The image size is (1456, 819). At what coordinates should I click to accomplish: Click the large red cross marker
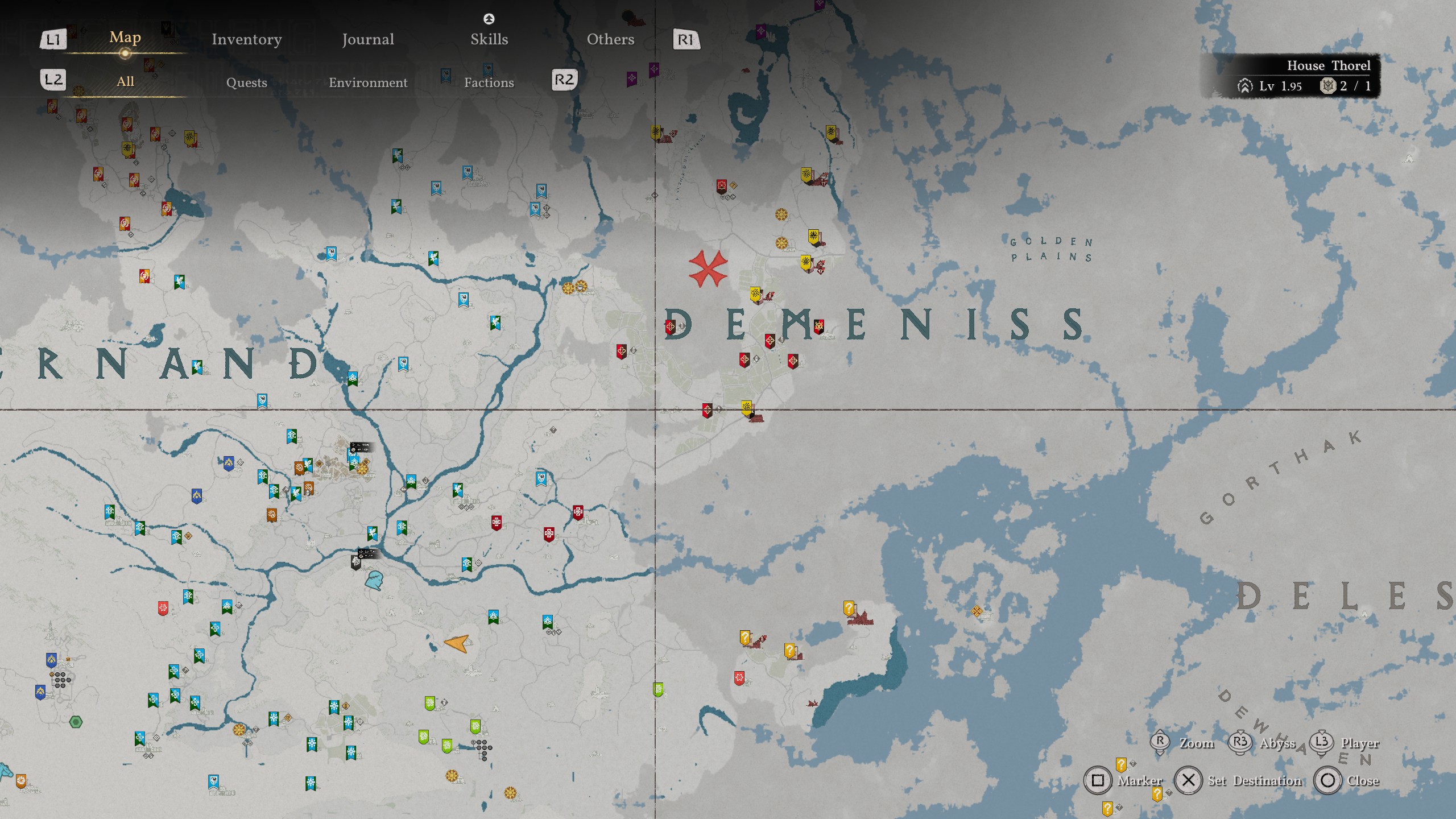[708, 268]
